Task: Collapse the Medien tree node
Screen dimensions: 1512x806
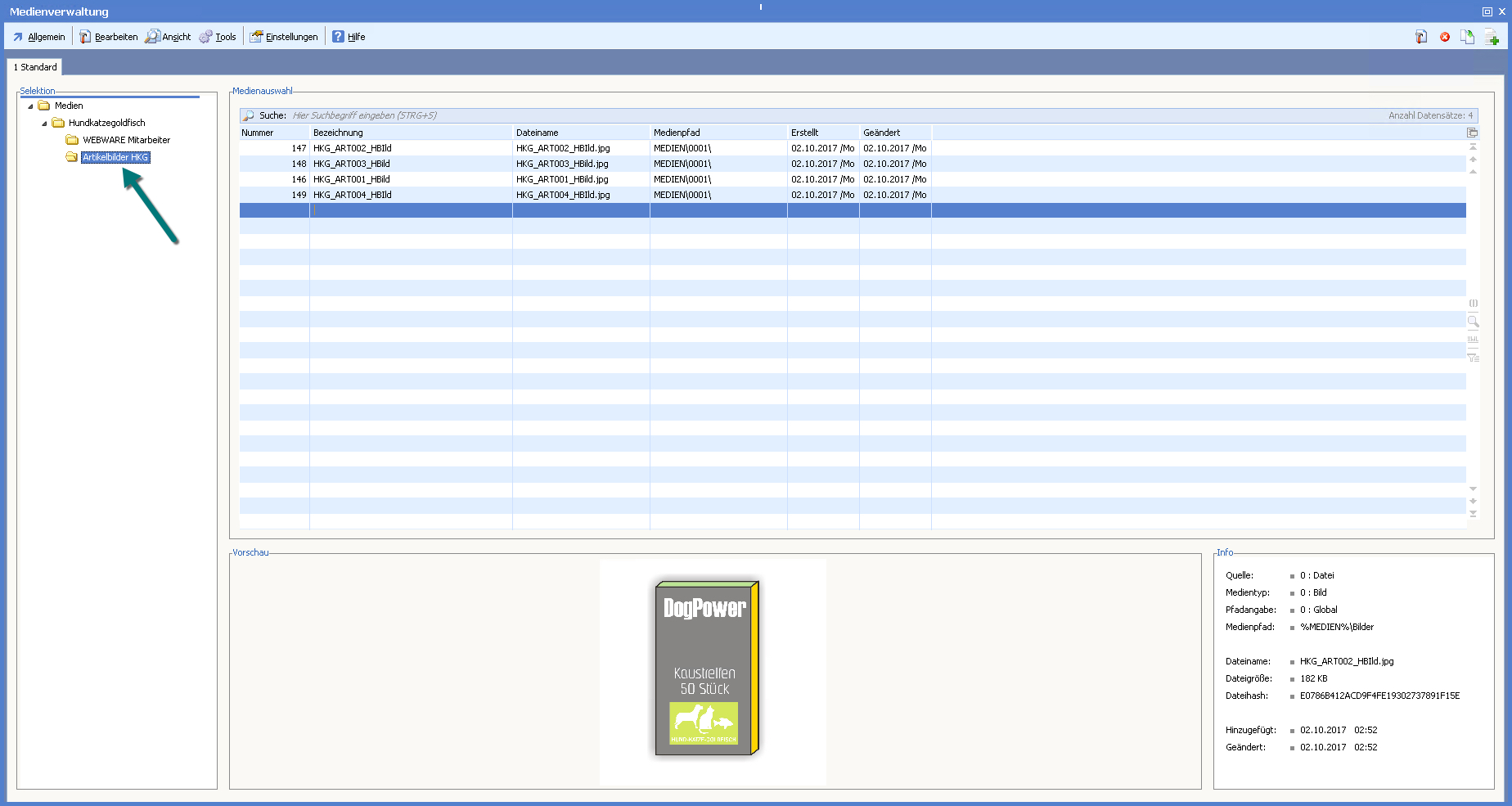Action: (31, 106)
